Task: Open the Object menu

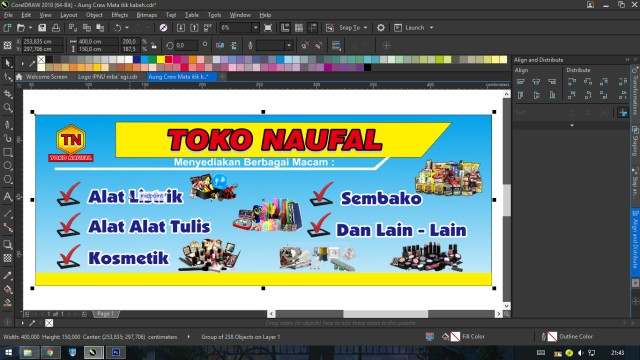Action: point(94,15)
